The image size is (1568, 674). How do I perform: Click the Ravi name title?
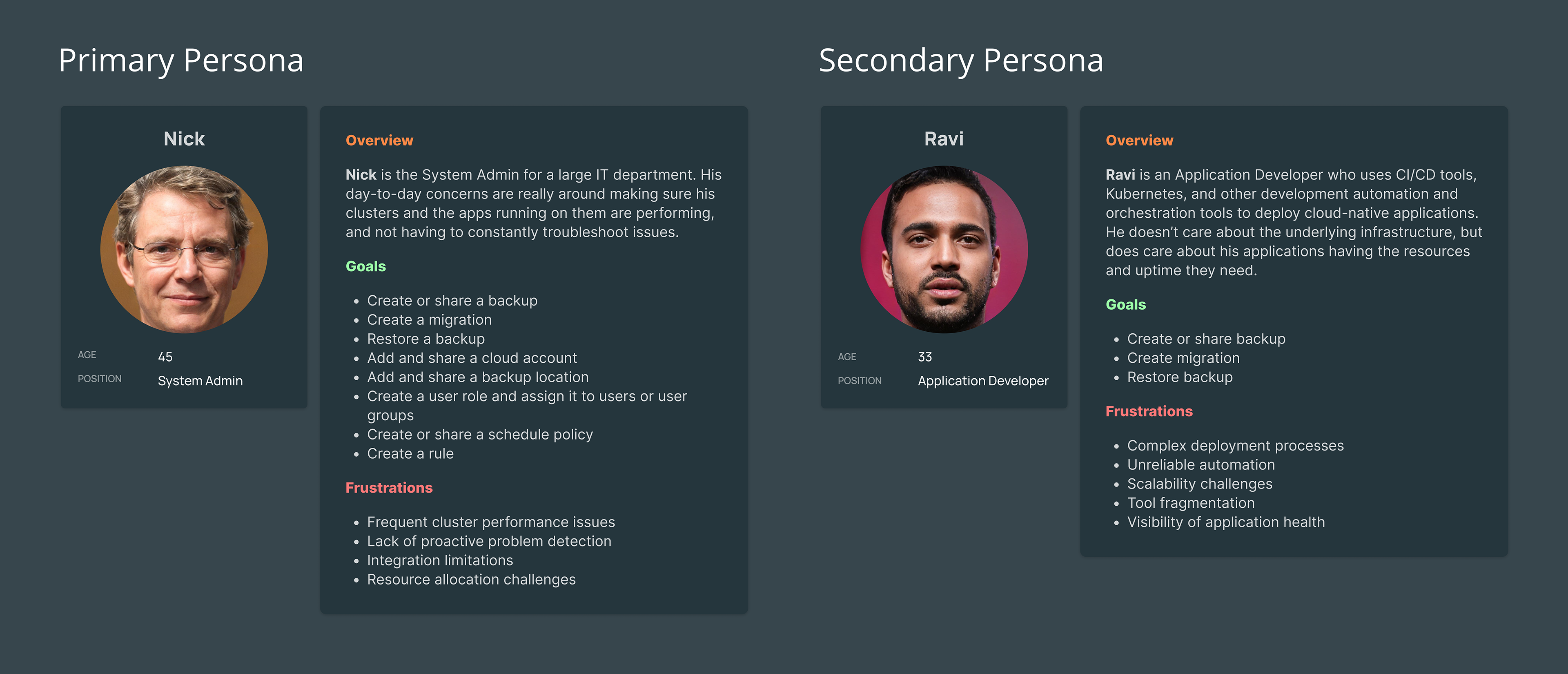pos(944,139)
